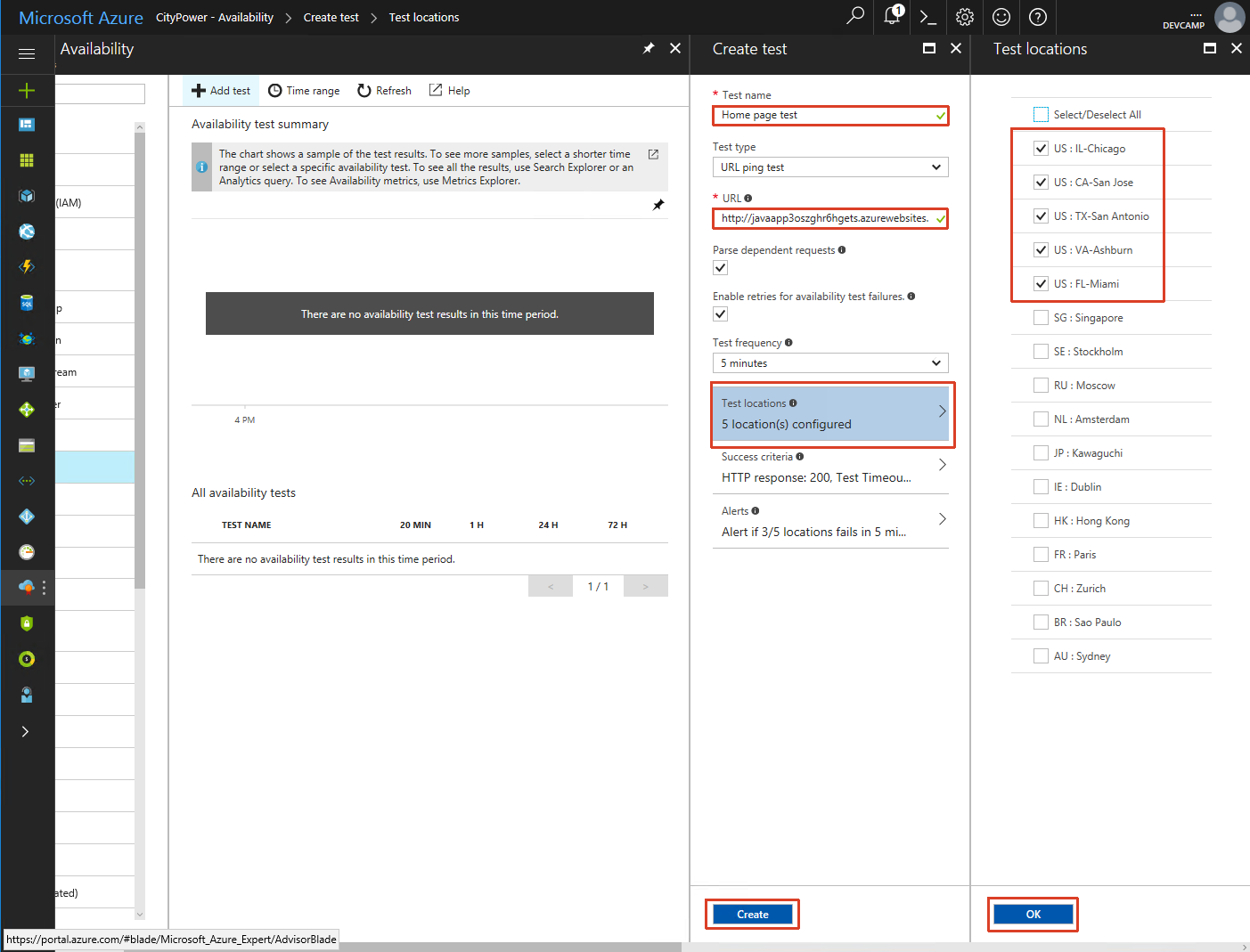Uncheck US : TX-San Antonio location

1041,216
